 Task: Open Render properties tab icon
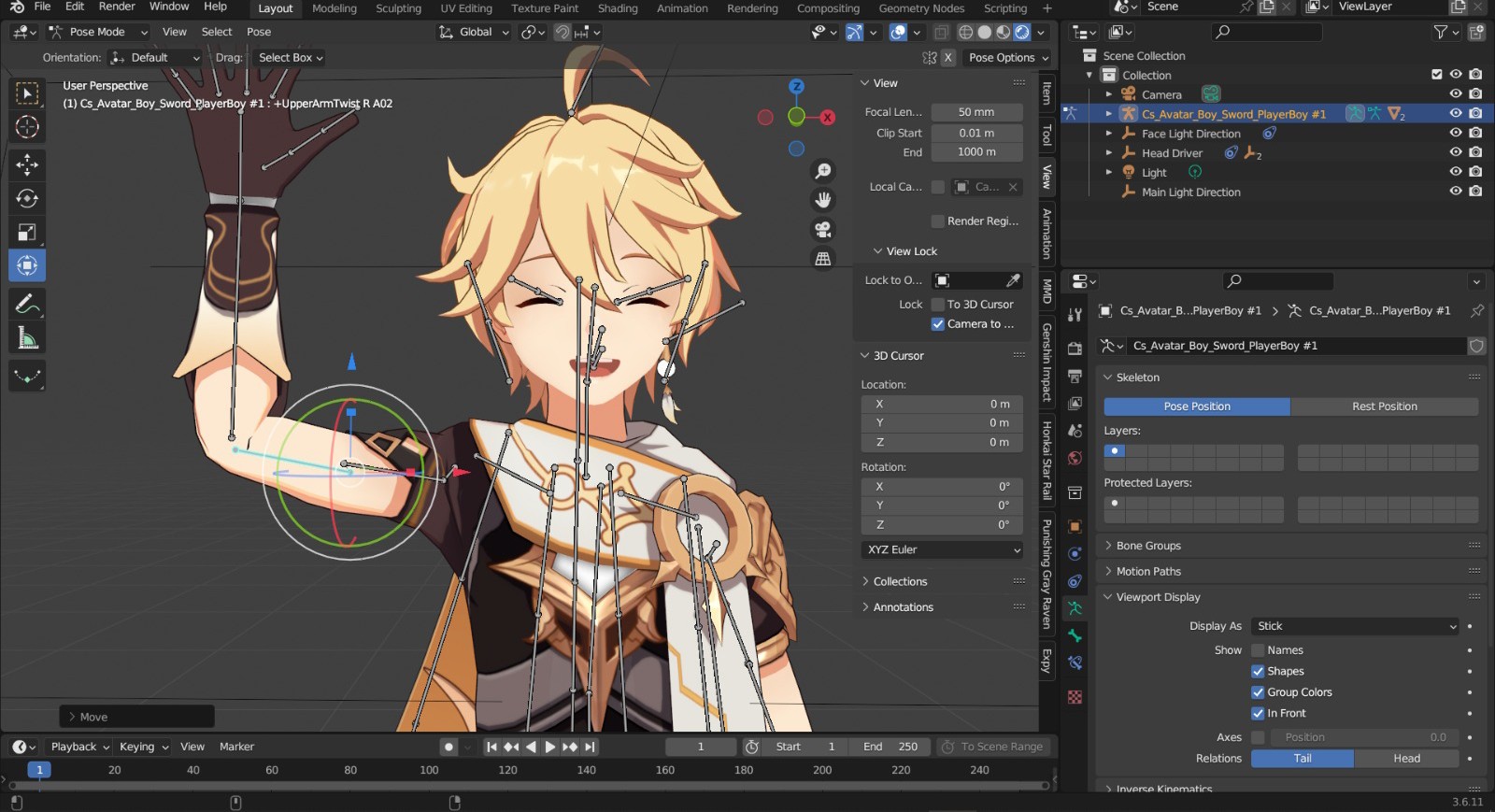pyautogui.click(x=1075, y=349)
